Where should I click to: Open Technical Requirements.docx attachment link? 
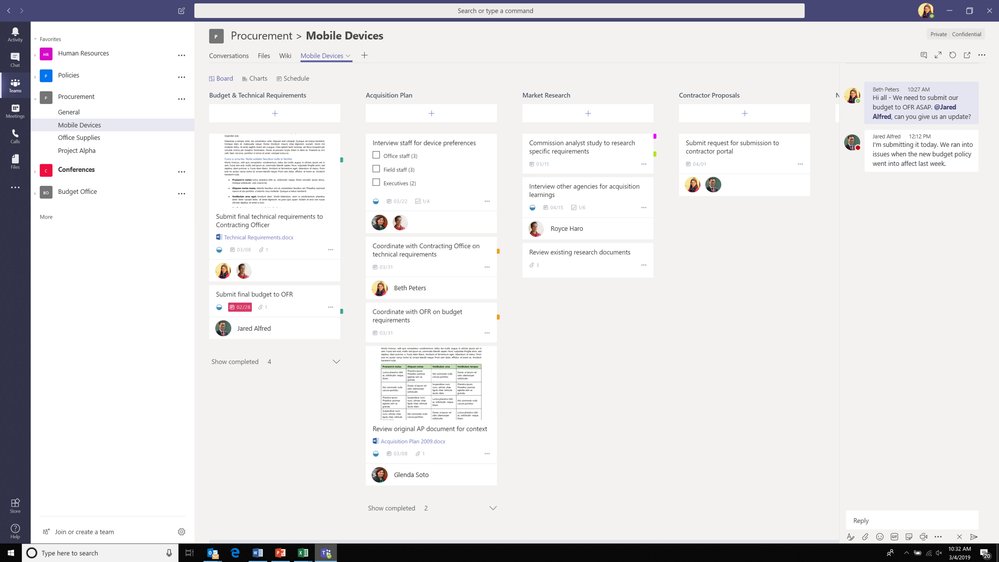click(x=258, y=237)
